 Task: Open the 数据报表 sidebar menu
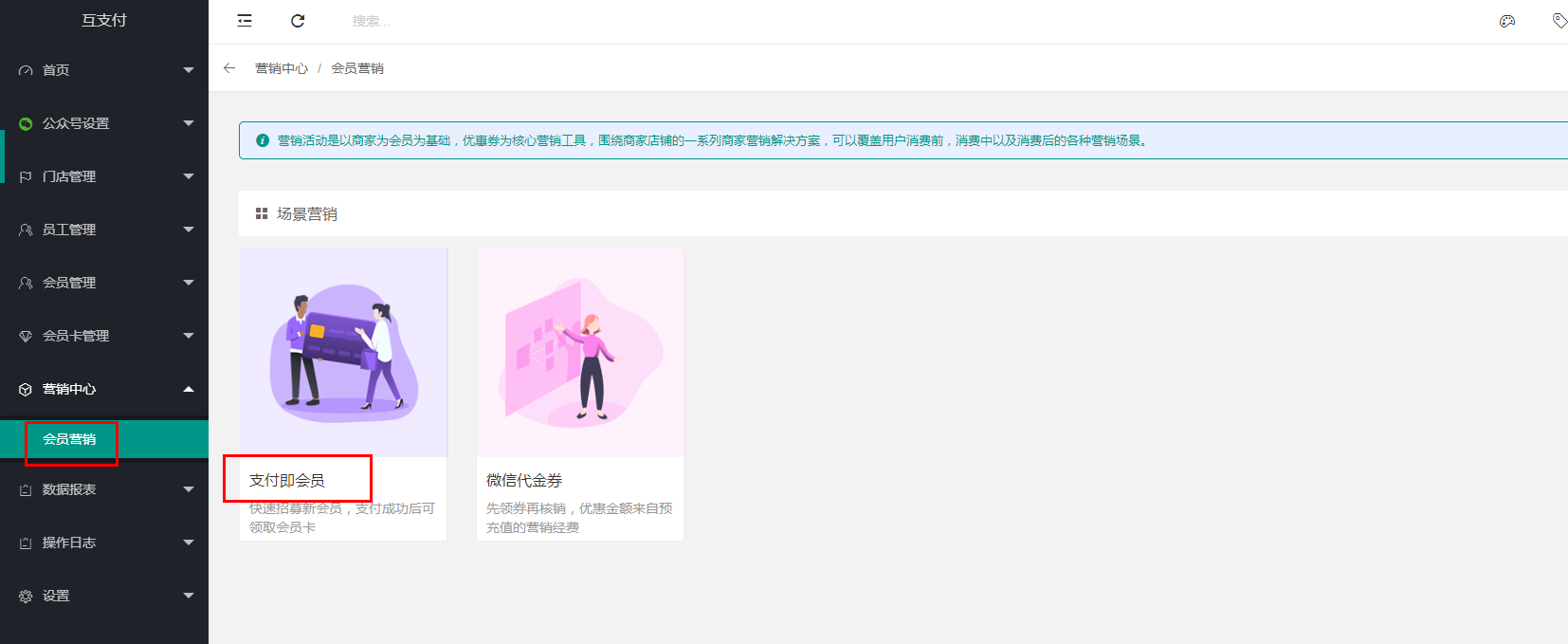coord(104,489)
